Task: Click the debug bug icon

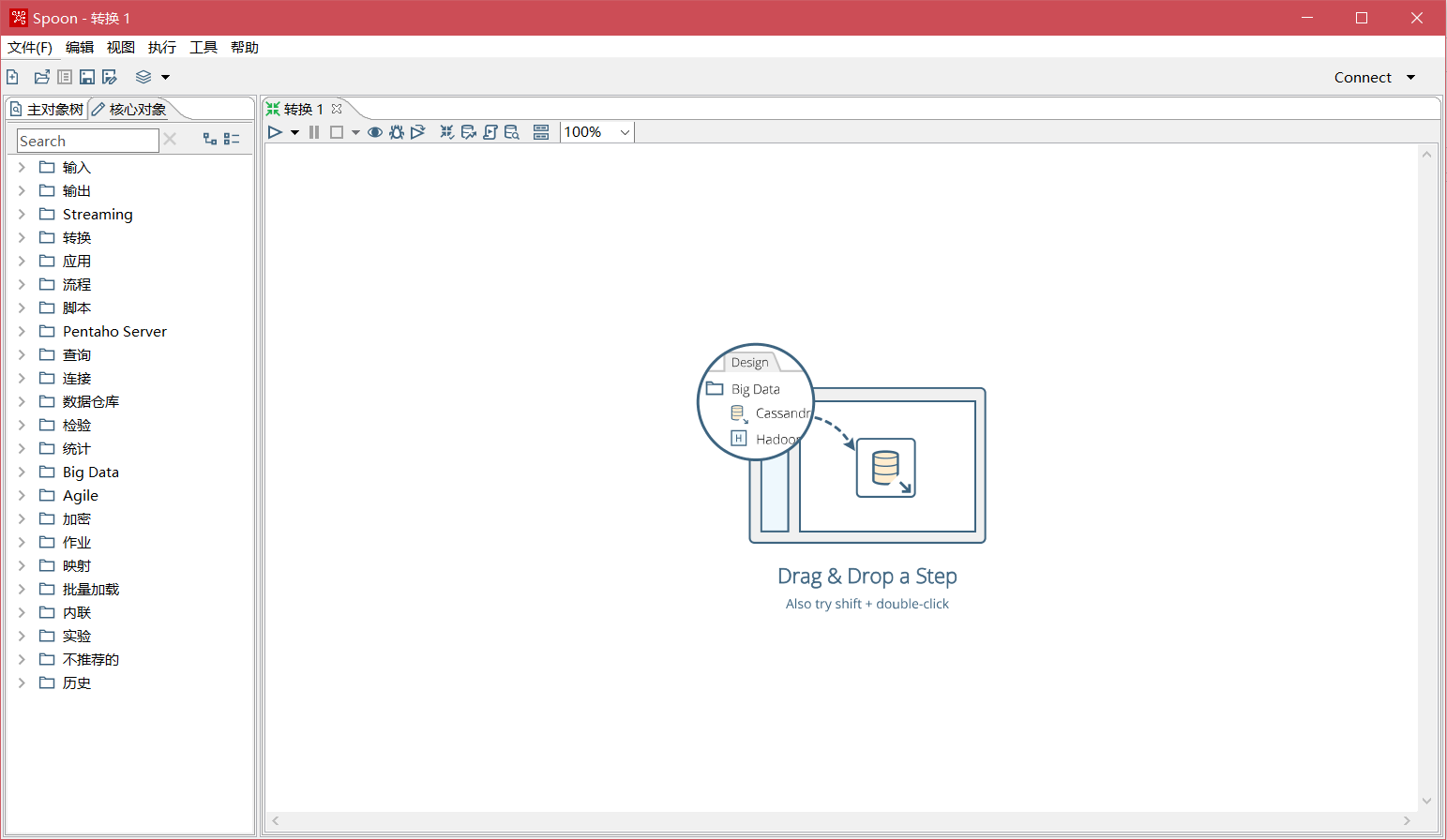Action: [397, 132]
